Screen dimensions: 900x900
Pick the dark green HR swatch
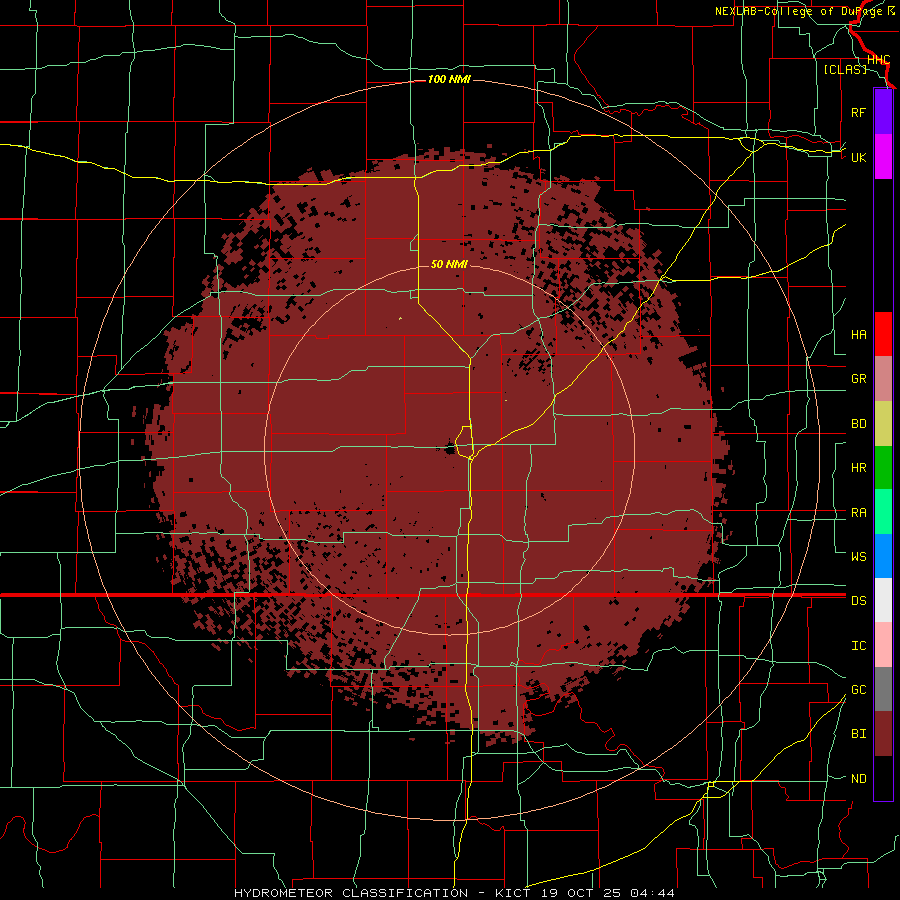pos(883,468)
